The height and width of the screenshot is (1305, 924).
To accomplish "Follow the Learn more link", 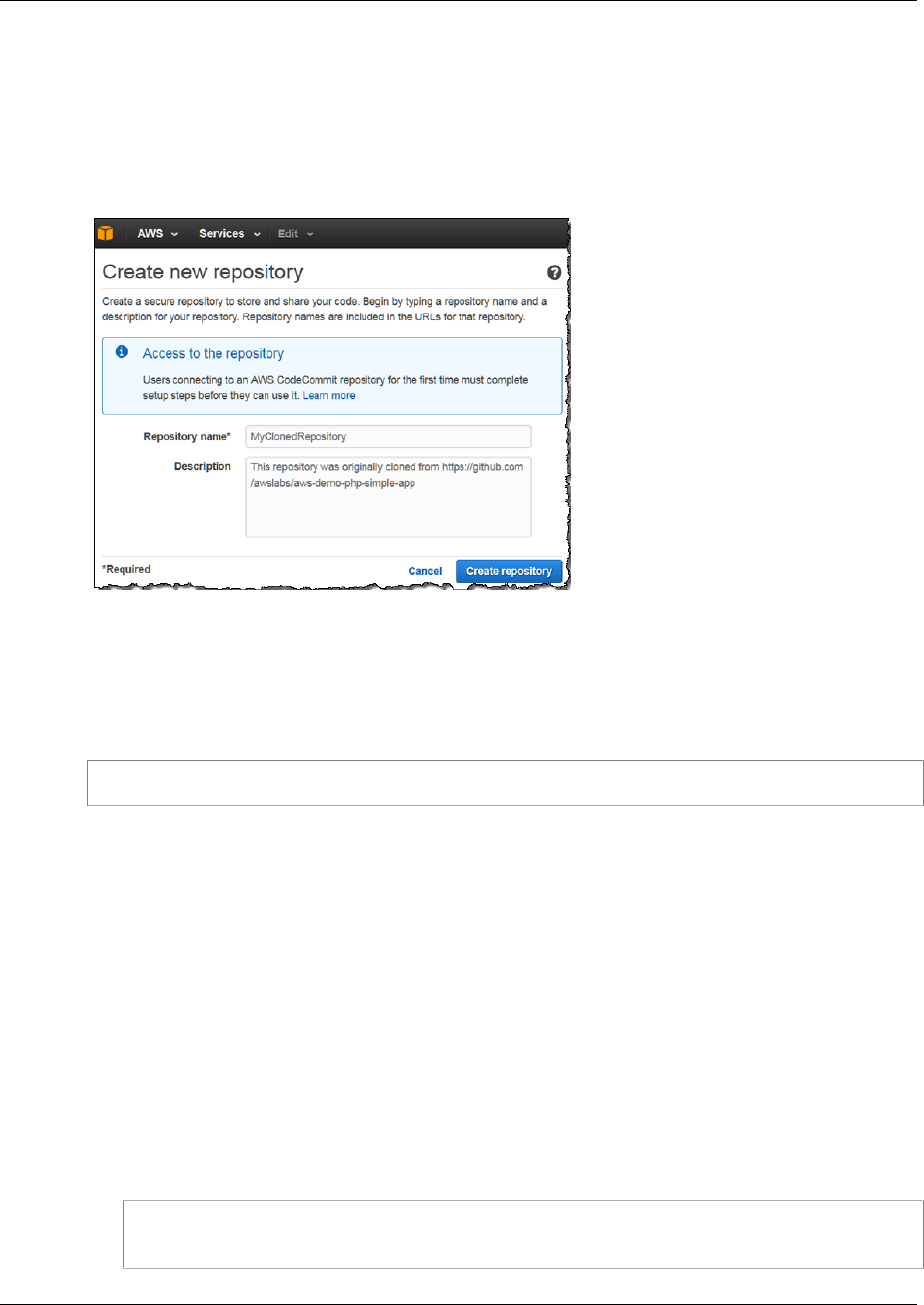I will [x=328, y=396].
